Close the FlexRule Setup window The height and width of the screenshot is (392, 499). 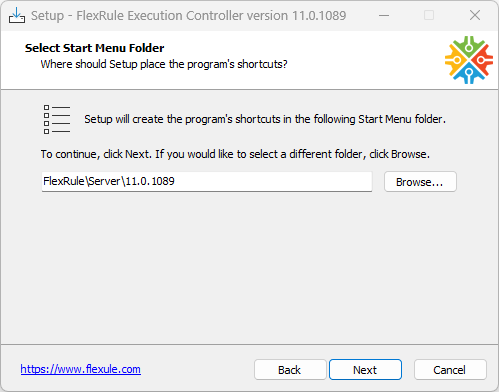(475, 15)
